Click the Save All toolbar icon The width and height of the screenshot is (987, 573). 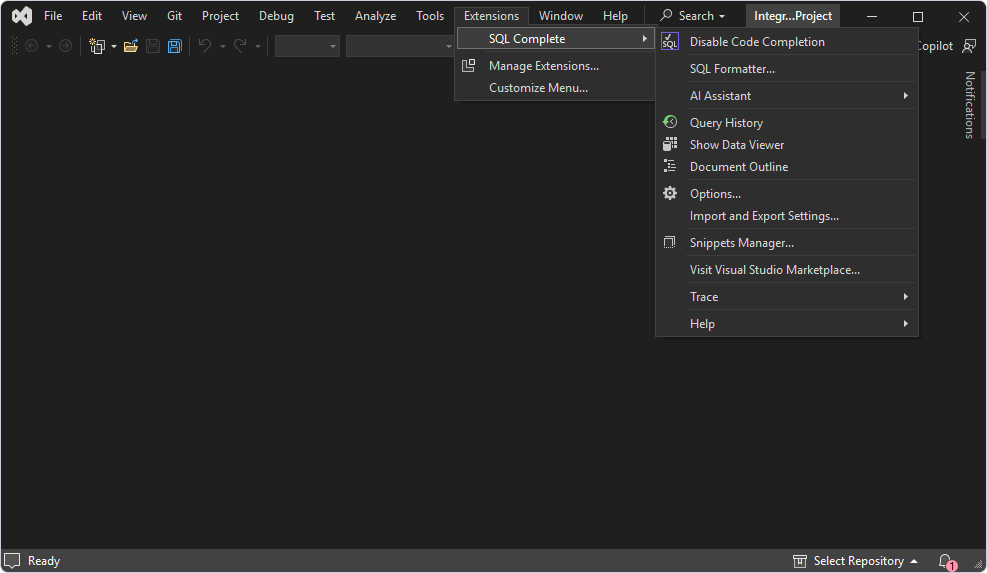(174, 46)
